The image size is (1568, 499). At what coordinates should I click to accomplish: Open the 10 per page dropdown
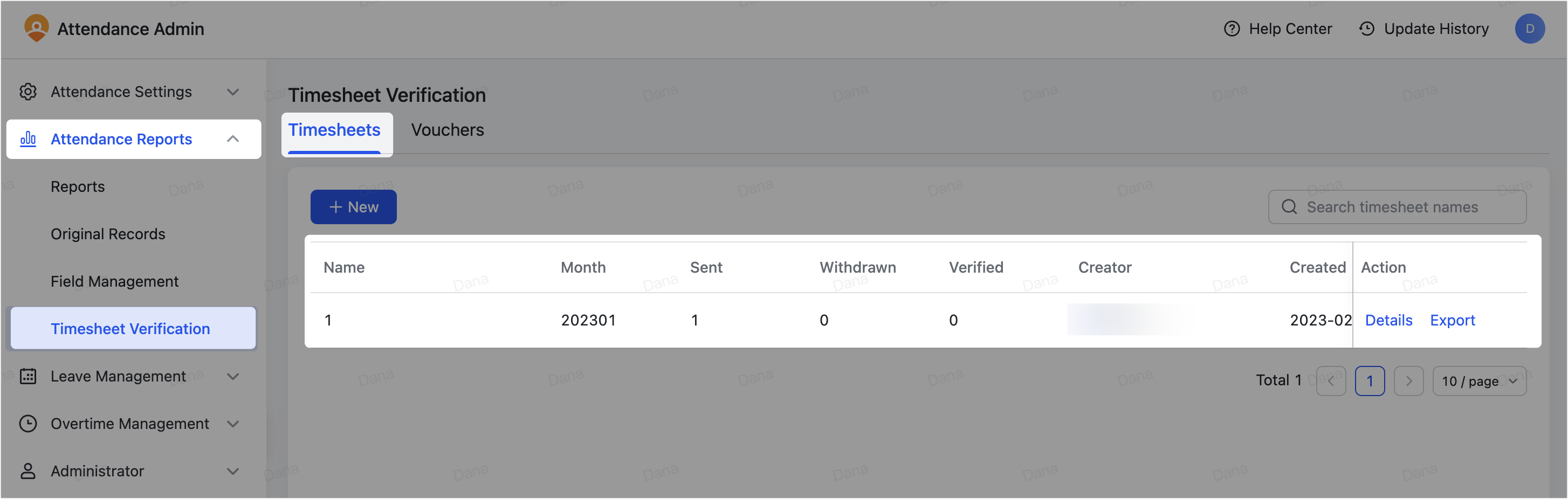point(1479,381)
